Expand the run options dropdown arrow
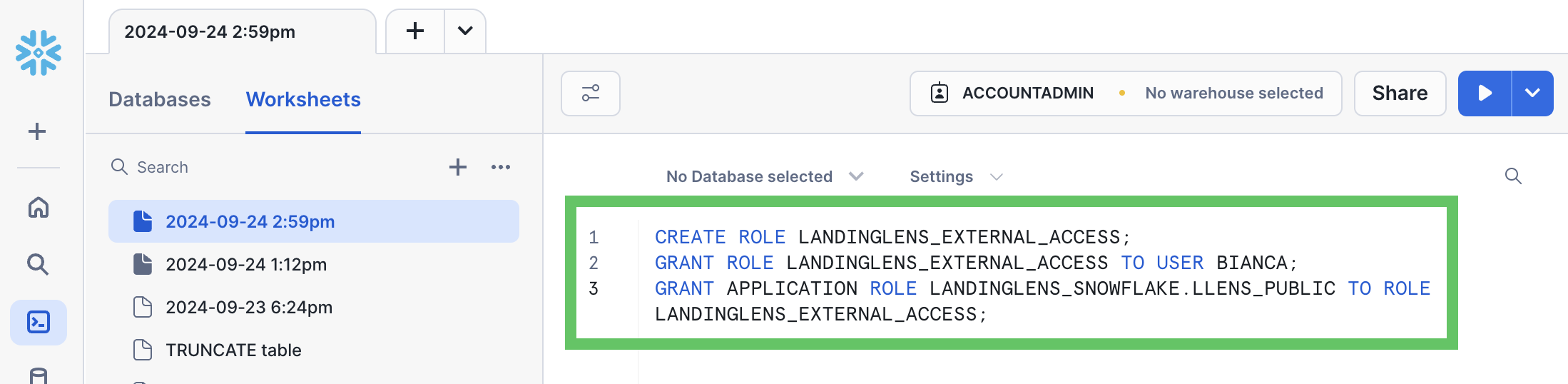Image resolution: width=1568 pixels, height=384 pixels. click(x=1532, y=94)
